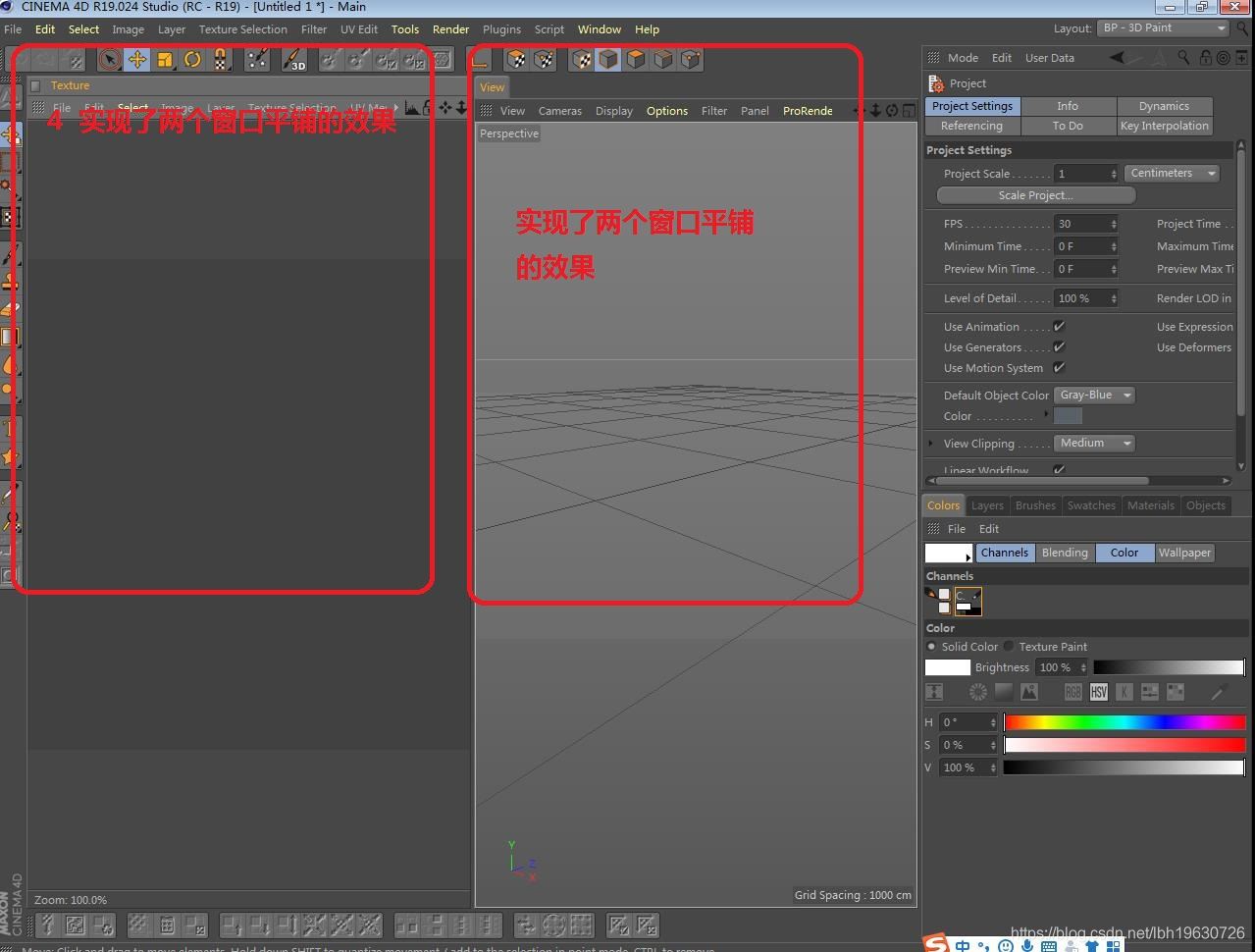Click the microphone icon in IME bar
Screen dimensions: 1255x952
[1027, 946]
